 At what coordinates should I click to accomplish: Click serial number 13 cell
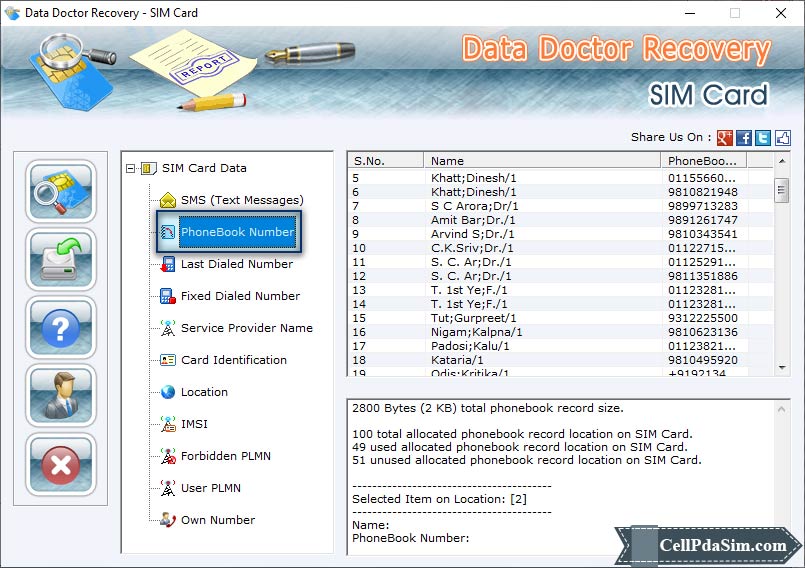click(x=359, y=290)
